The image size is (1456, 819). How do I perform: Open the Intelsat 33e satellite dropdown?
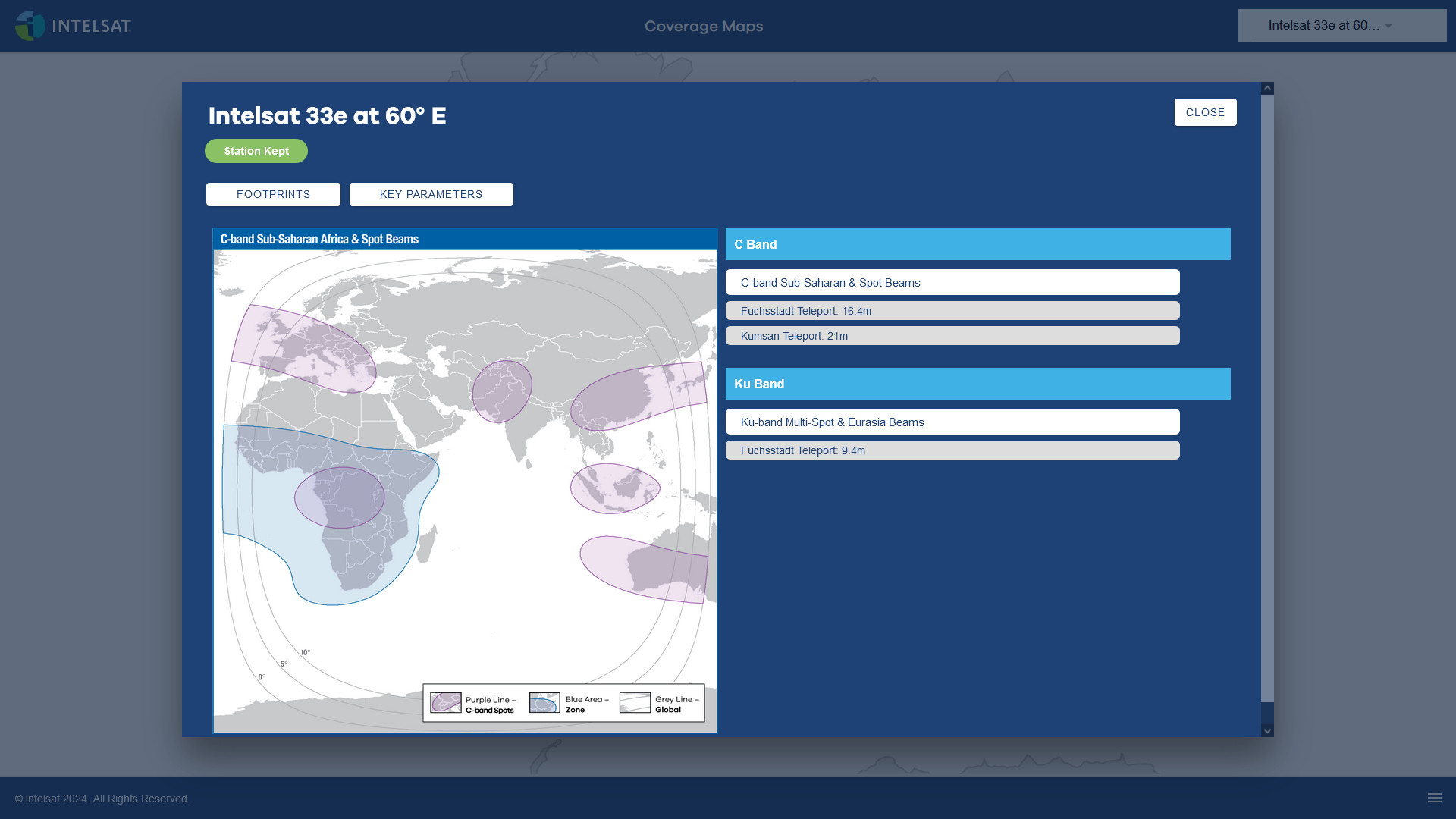pos(1342,26)
